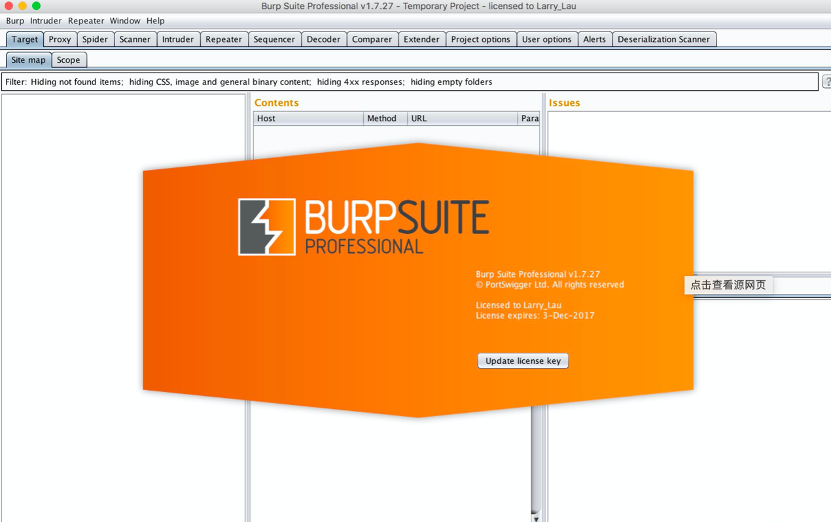Open the Sequencer tab
832x522 pixels.
(x=274, y=39)
